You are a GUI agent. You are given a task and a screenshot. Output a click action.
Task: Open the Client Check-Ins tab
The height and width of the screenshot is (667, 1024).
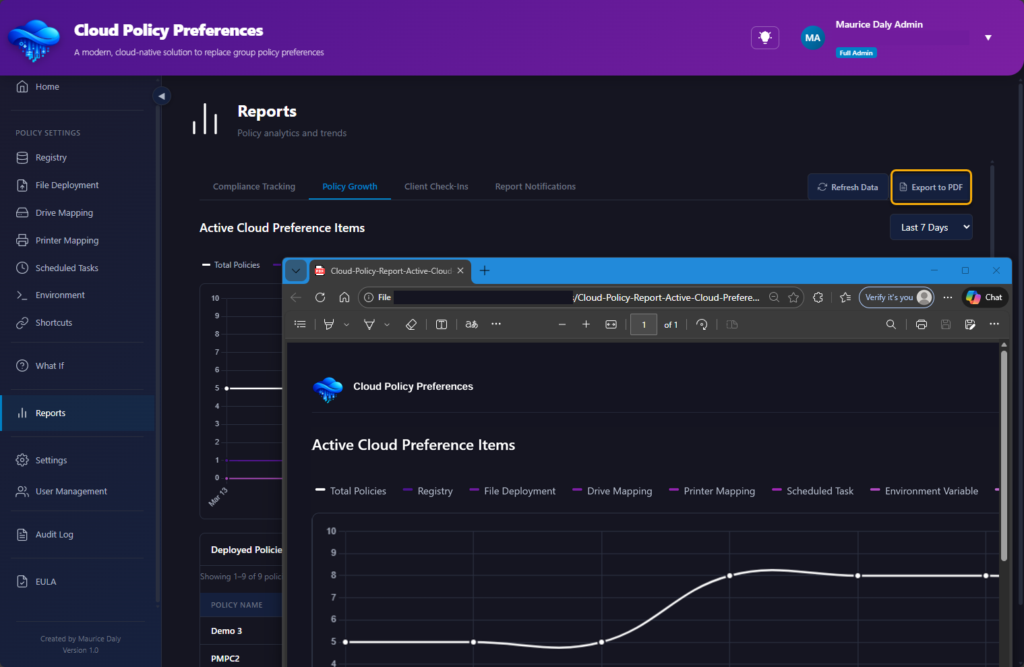[436, 187]
